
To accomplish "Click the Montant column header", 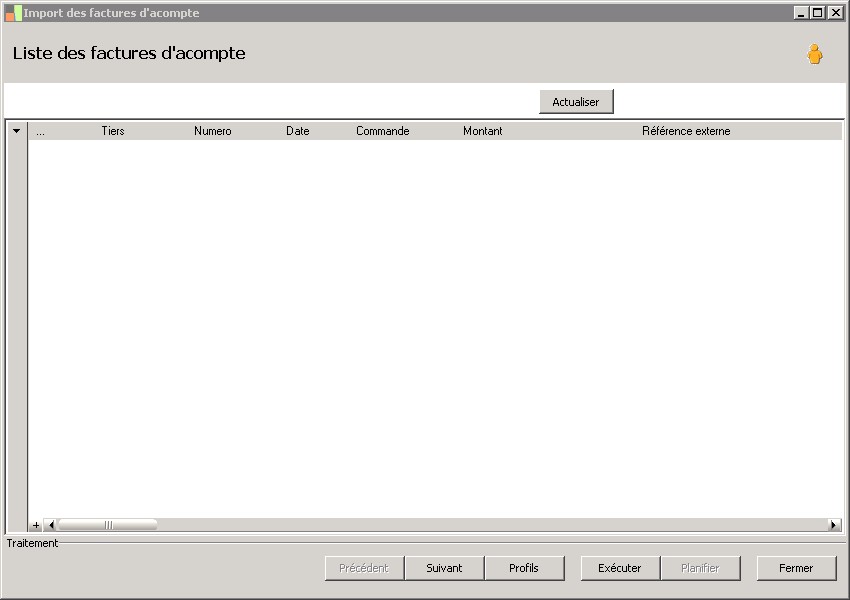I will pos(482,131).
